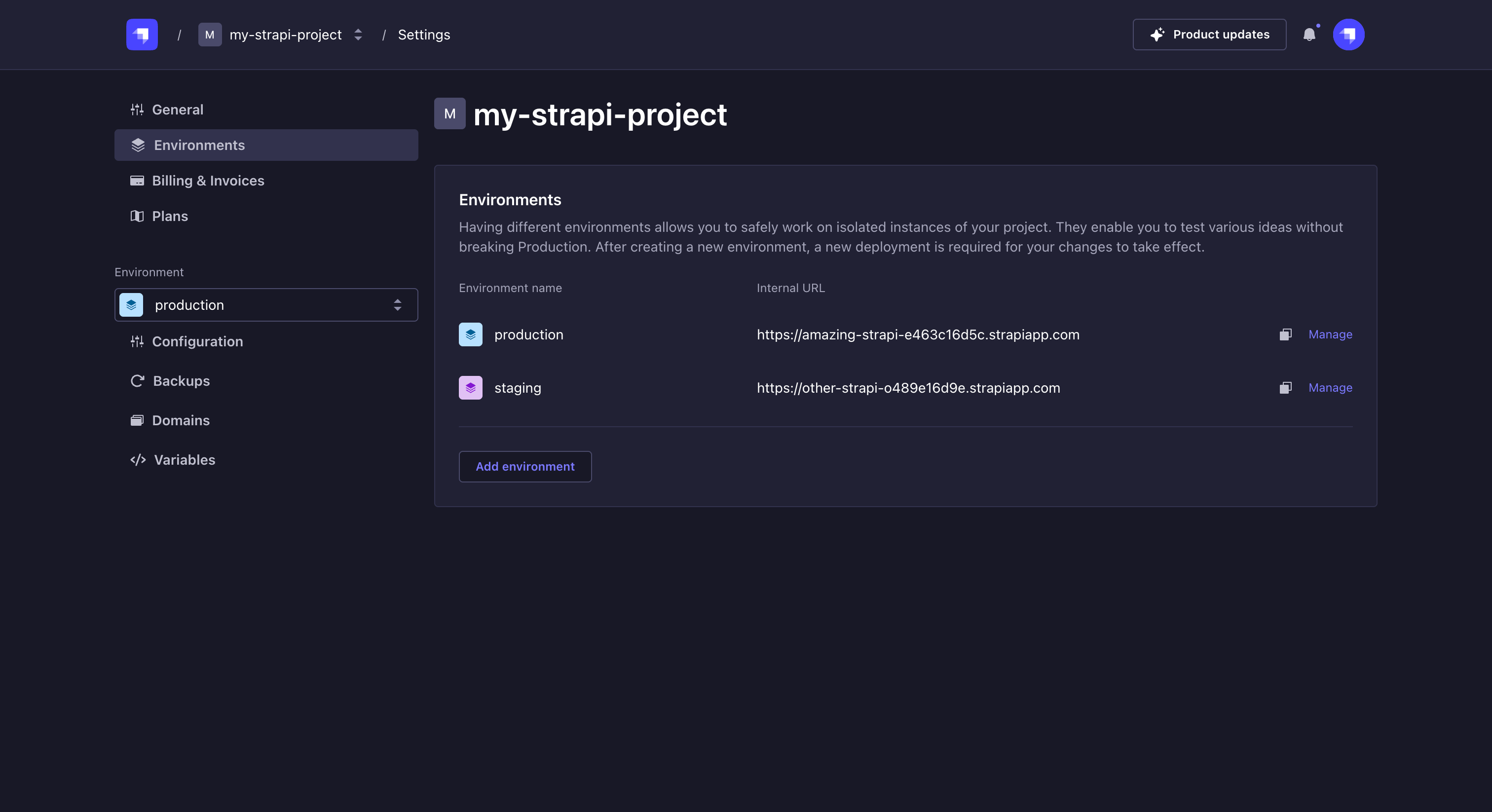Open the Variables section
The height and width of the screenshot is (812, 1492).
pyautogui.click(x=266, y=460)
